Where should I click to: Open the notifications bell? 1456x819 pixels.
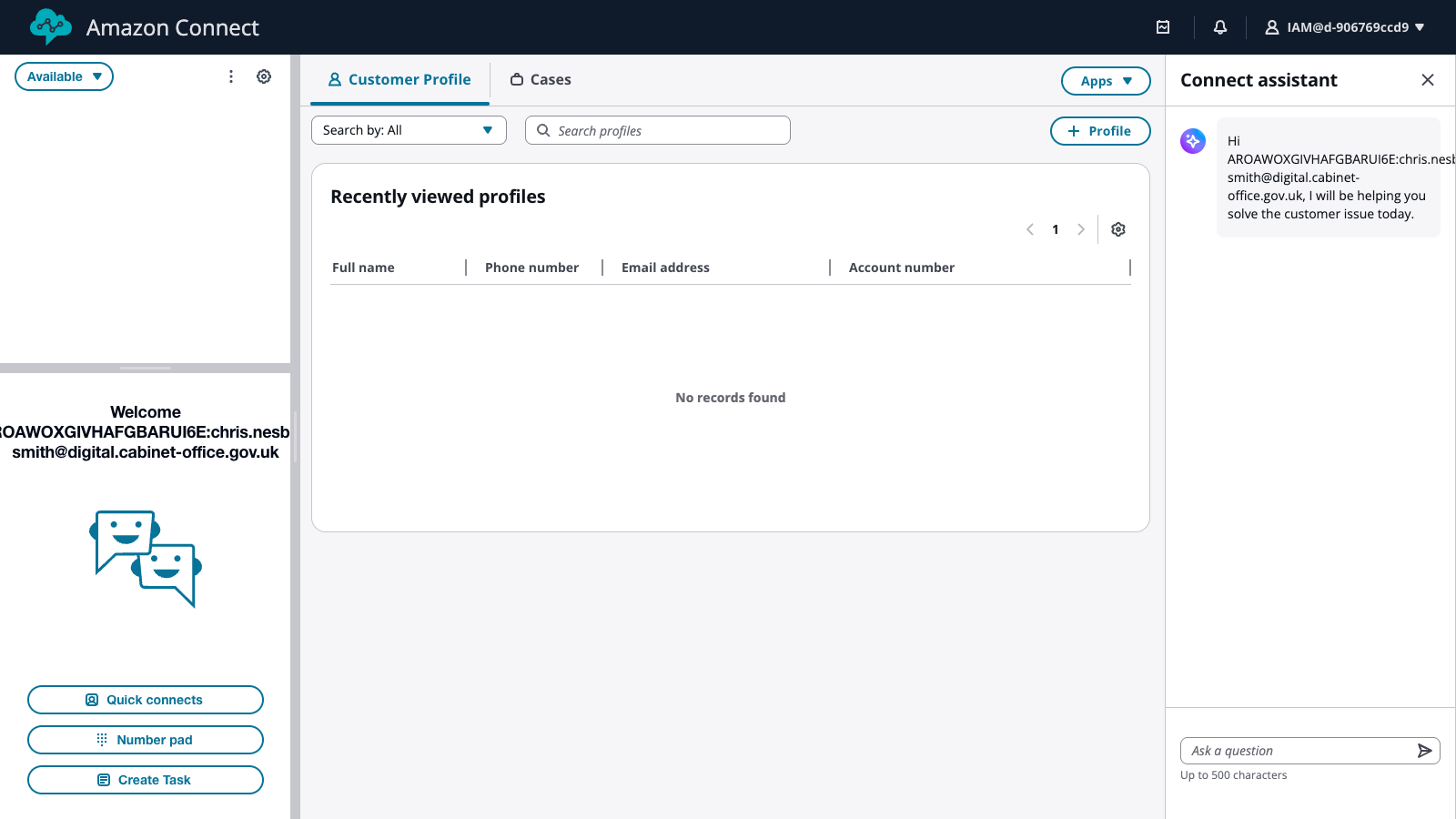1220,27
